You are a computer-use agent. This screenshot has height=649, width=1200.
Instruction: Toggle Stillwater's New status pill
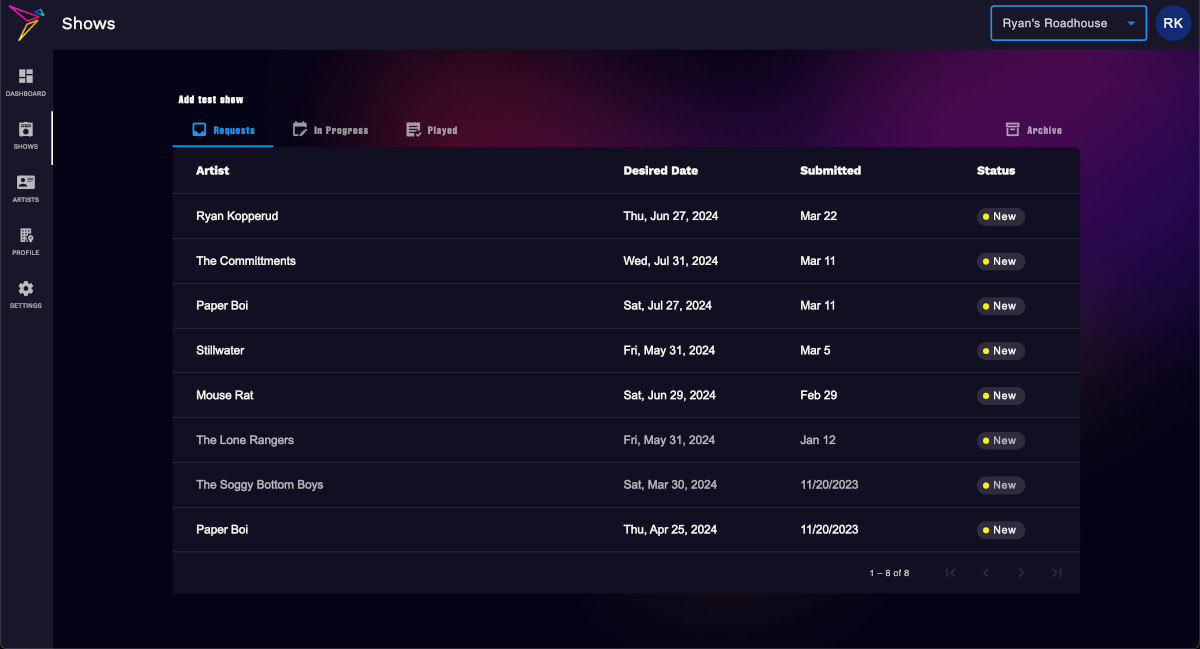1000,350
